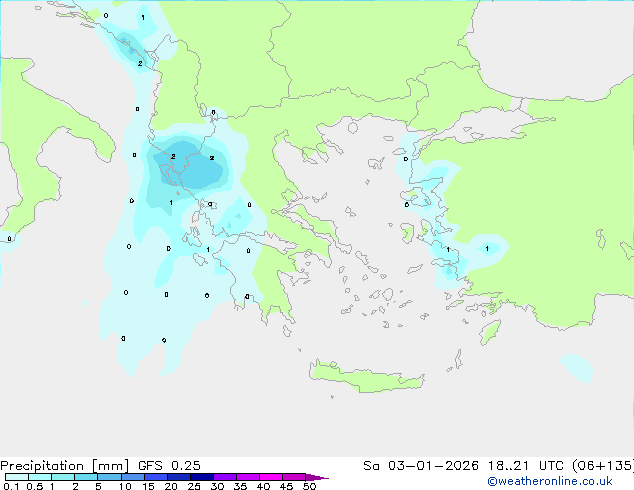
Task: Select the 0.5–1 mm legend color swatch
Action: click(x=40, y=477)
